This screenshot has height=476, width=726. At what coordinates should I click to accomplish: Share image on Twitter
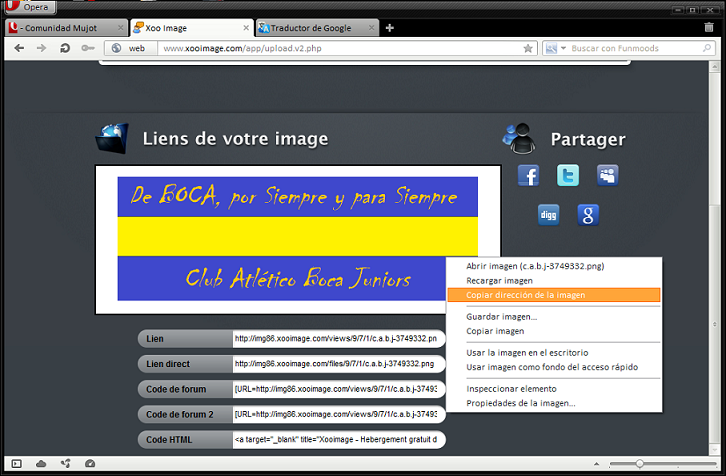(568, 176)
